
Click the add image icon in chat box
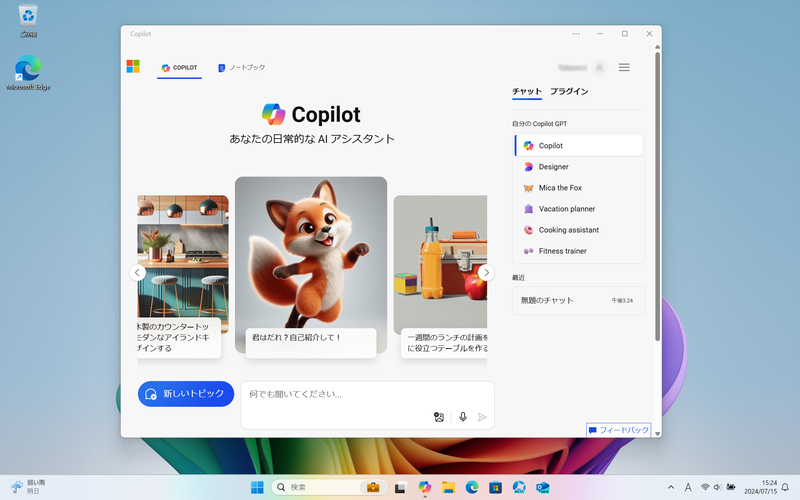[439, 417]
